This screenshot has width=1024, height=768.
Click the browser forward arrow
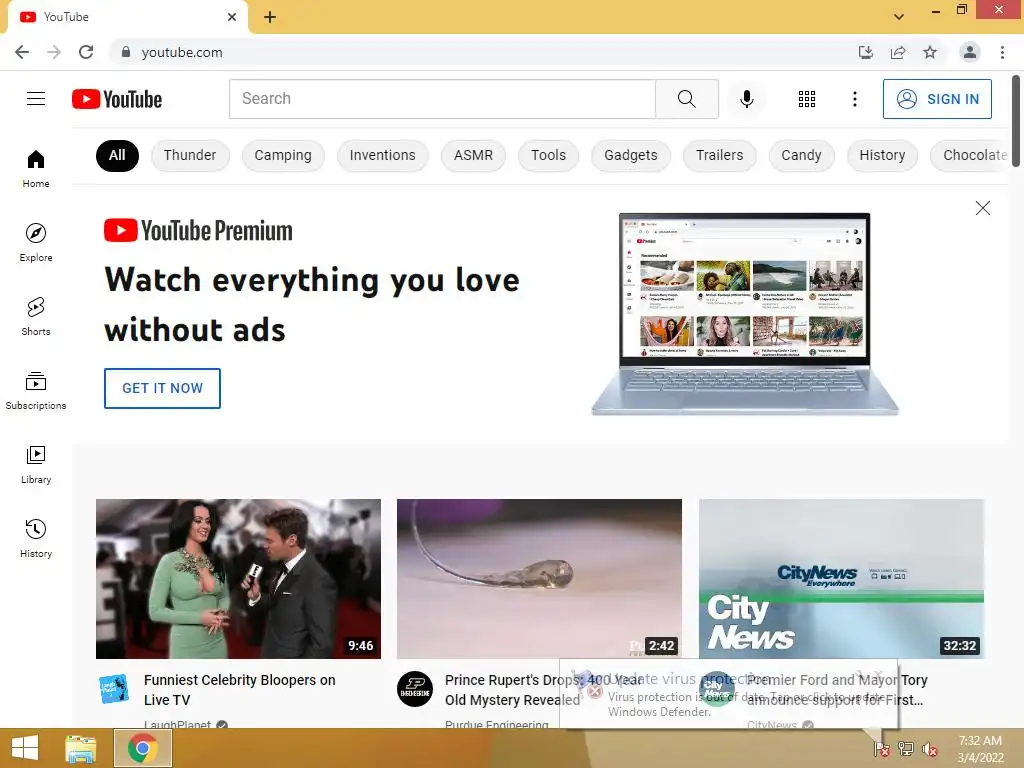coord(54,52)
